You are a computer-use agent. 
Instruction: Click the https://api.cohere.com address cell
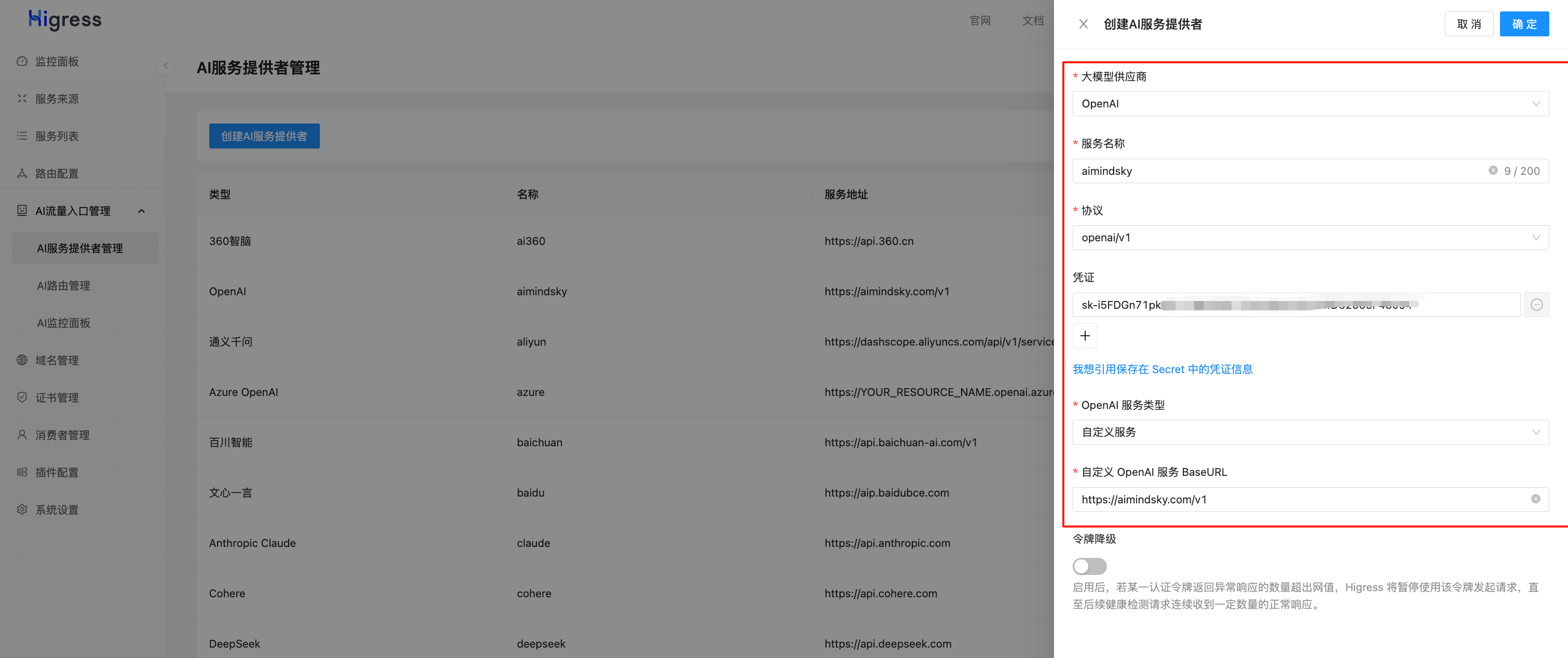coord(881,594)
